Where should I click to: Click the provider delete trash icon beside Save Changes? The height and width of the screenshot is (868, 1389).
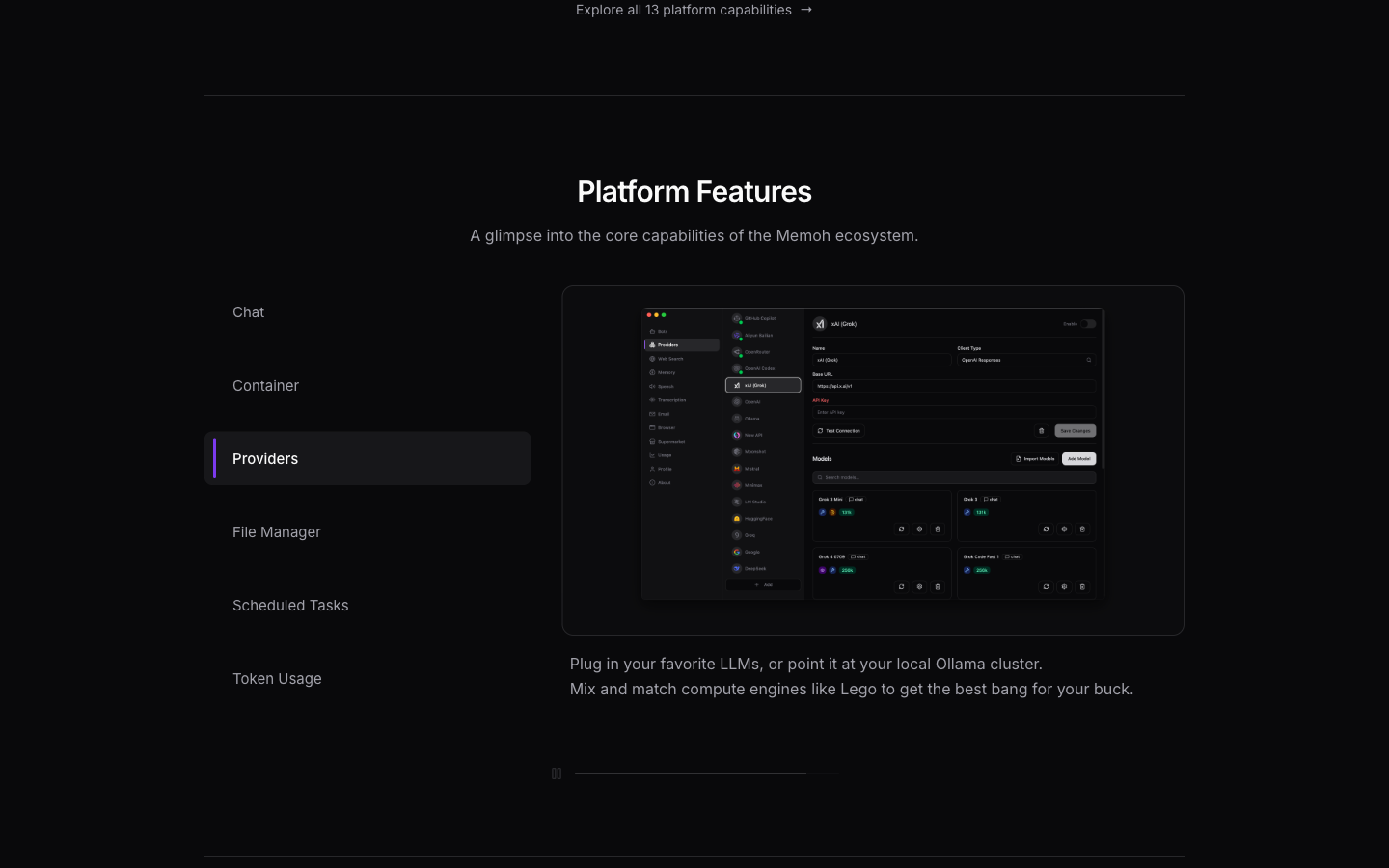coord(1042,431)
